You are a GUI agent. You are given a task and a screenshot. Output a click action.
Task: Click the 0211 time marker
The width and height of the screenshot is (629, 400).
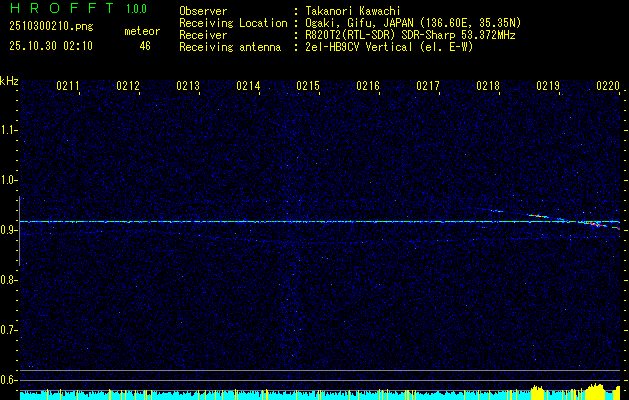(68, 87)
